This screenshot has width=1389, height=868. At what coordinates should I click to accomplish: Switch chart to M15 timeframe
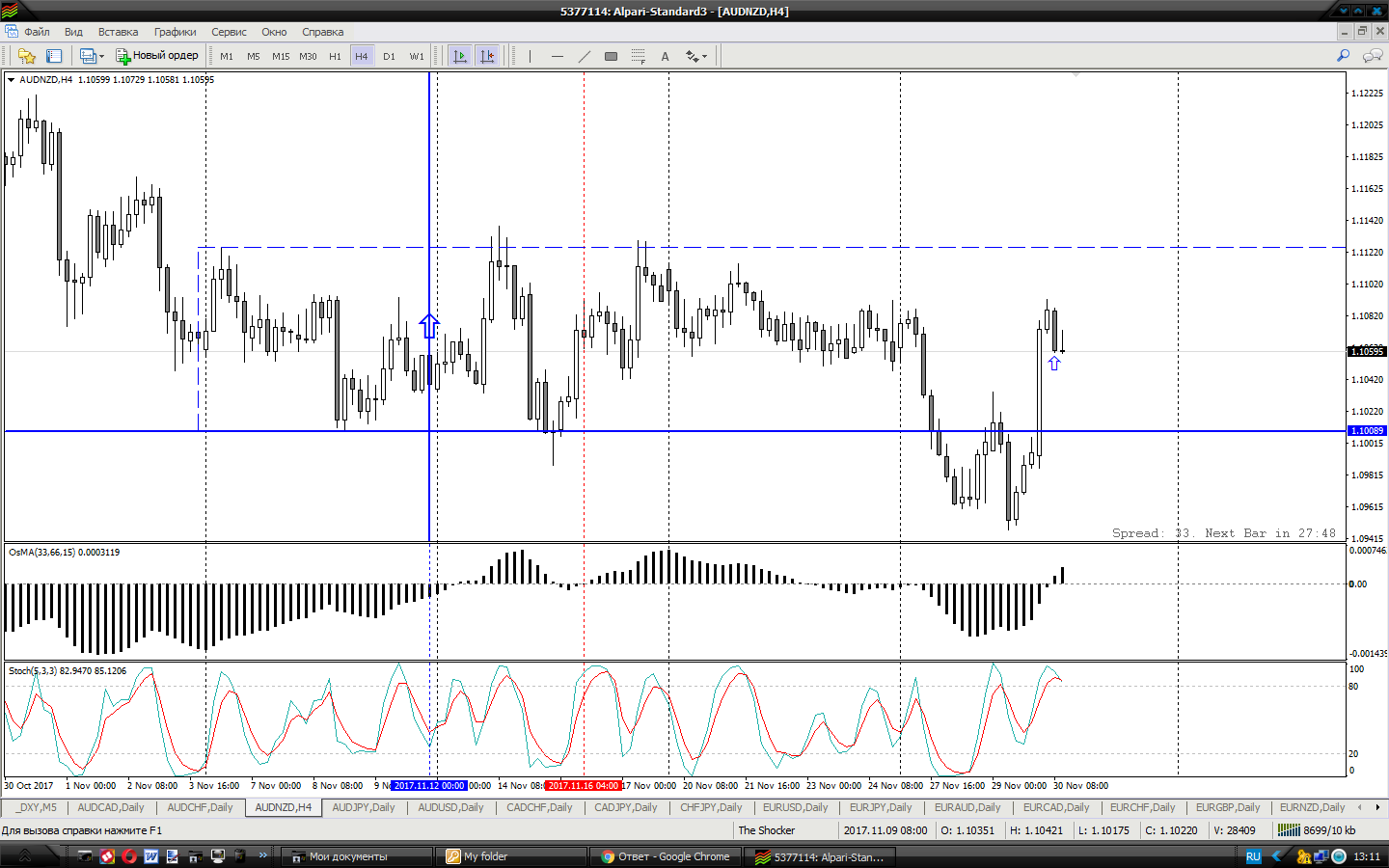pos(281,56)
